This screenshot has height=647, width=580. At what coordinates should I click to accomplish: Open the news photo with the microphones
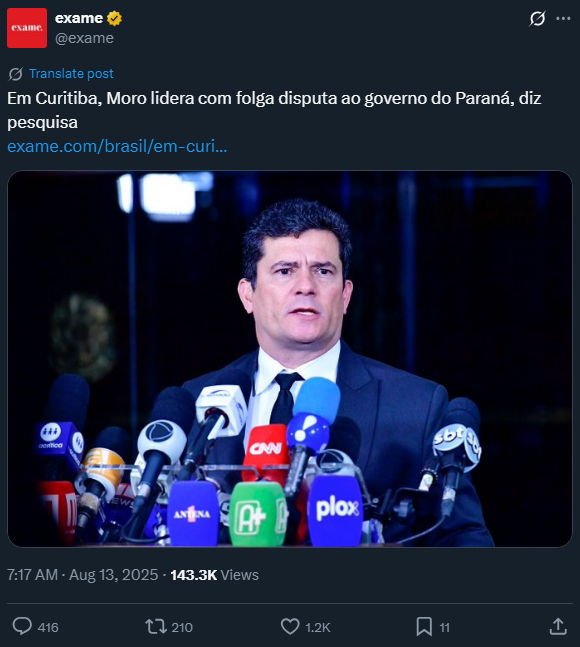[290, 359]
